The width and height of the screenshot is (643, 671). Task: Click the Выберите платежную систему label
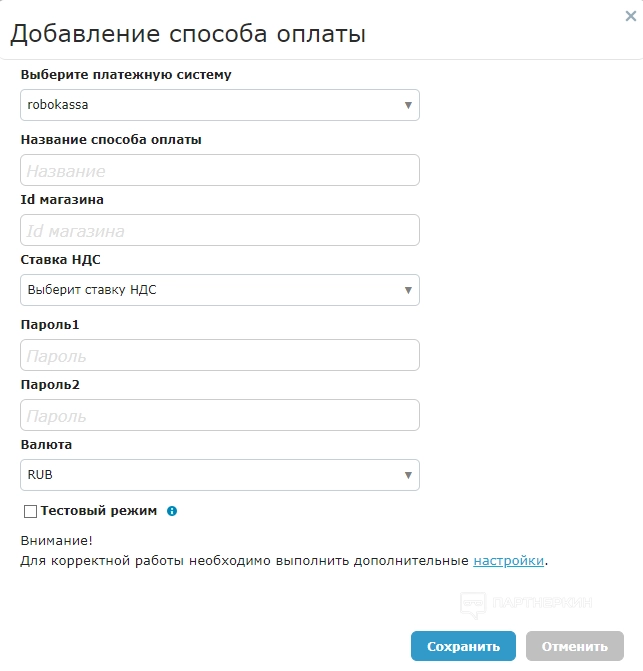tap(126, 75)
